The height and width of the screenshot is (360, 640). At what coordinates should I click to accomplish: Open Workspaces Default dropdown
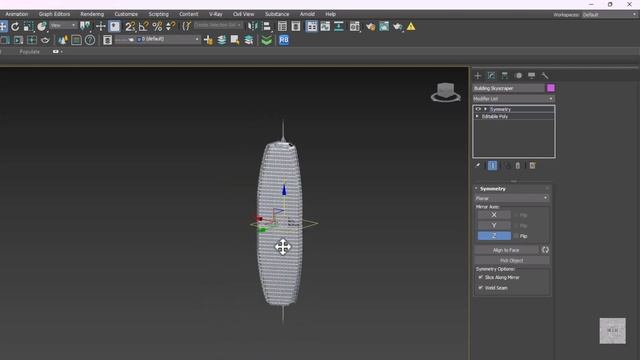[x=609, y=15]
